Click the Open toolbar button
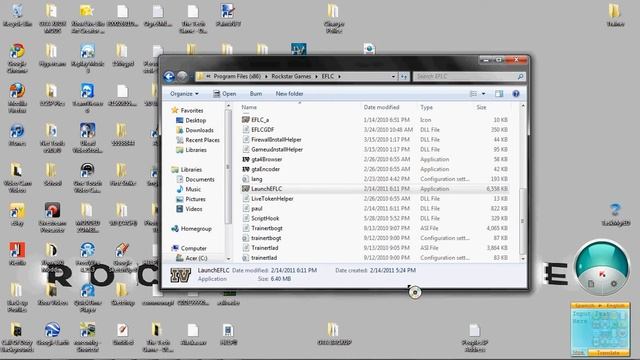Screen dimensions: 640x360 [x=224, y=94]
